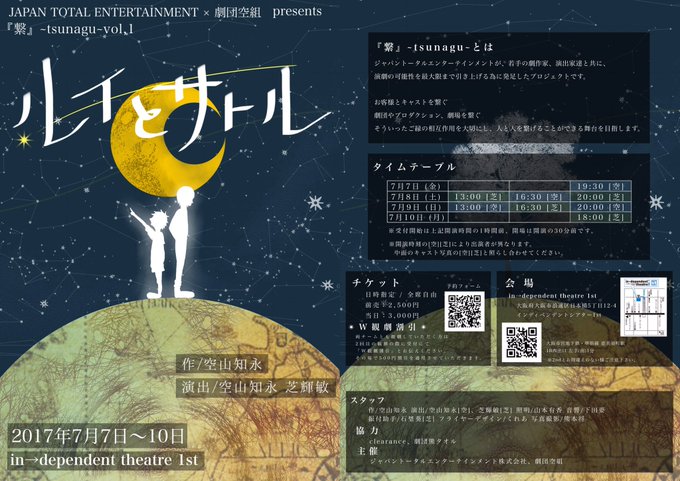
Task: Click the 演出/空山知永 芝輝敏 credit box
Action: tap(256, 387)
